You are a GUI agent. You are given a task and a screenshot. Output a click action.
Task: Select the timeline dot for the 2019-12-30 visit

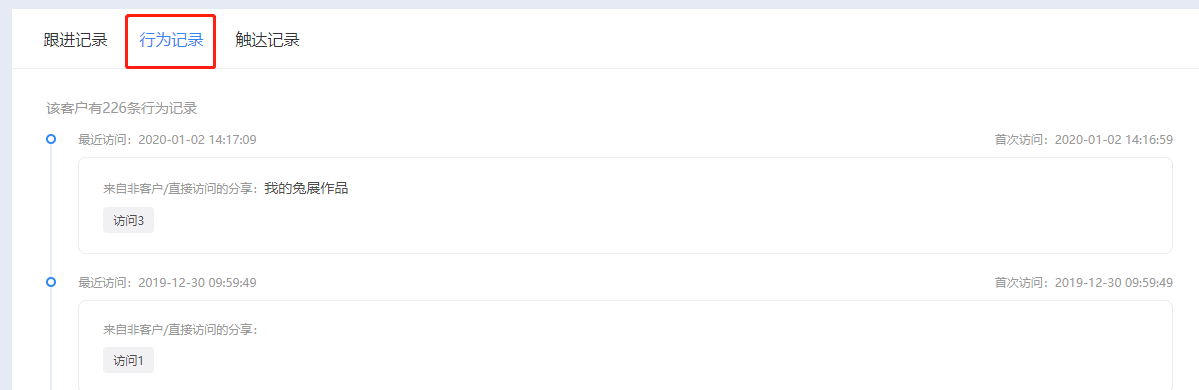tap(51, 282)
